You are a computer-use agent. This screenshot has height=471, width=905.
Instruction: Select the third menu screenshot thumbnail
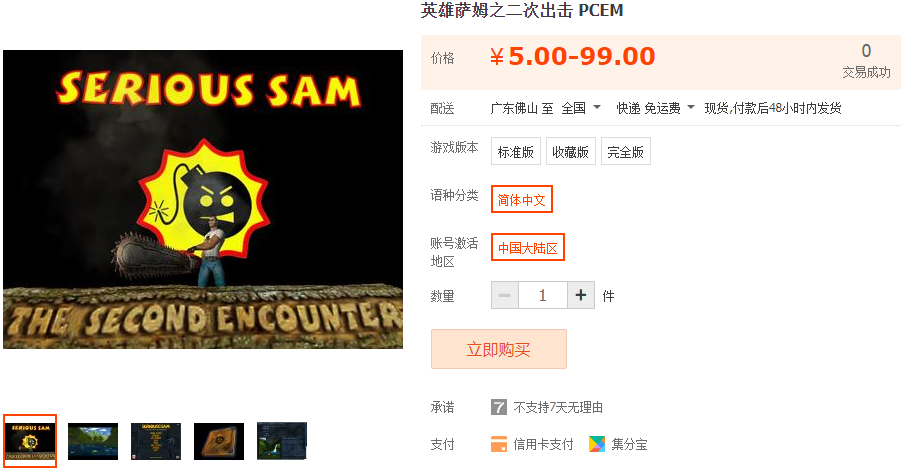click(156, 441)
